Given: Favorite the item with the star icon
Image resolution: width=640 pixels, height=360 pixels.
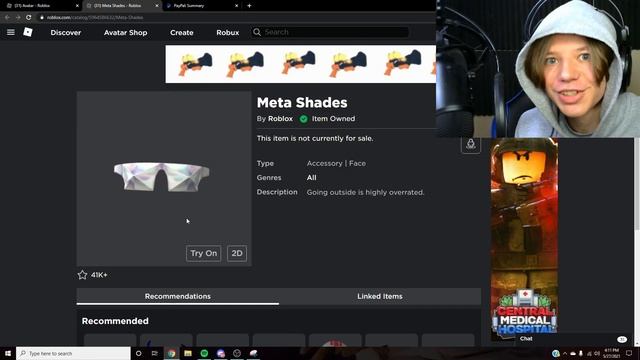Looking at the screenshot, I should pyautogui.click(x=82, y=275).
